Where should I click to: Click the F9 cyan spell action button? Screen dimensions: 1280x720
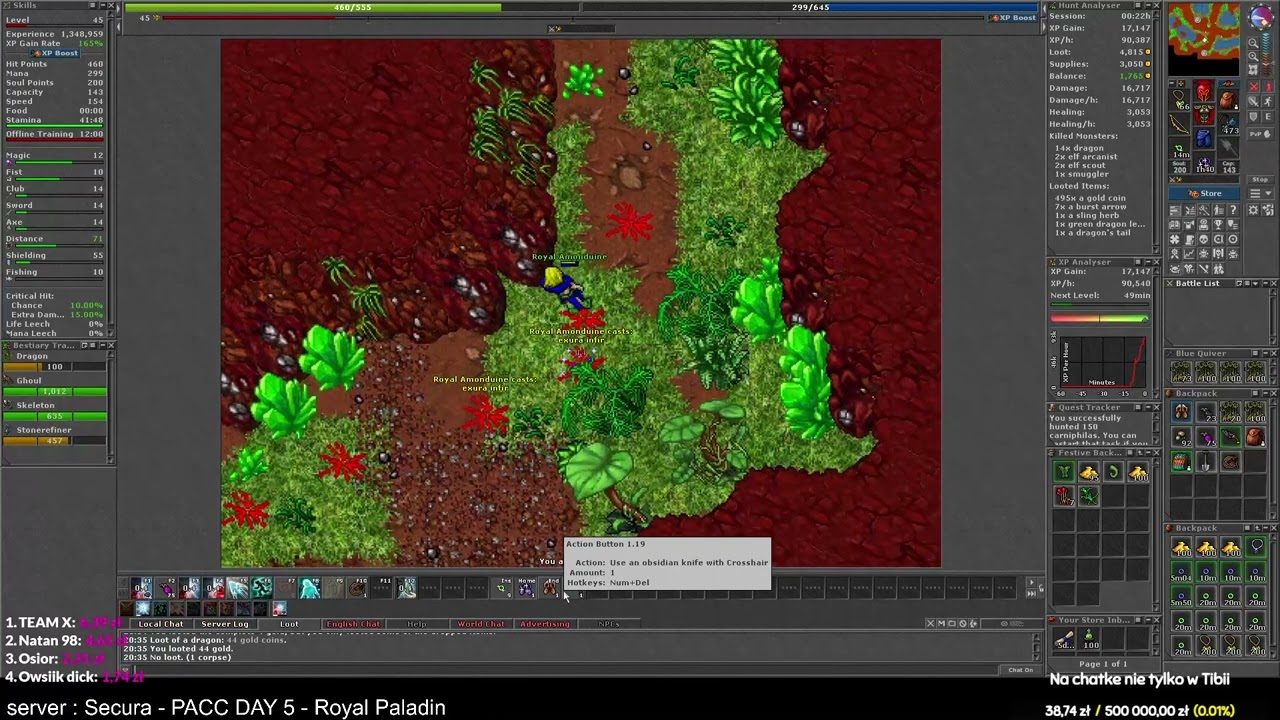pyautogui.click(x=309, y=587)
